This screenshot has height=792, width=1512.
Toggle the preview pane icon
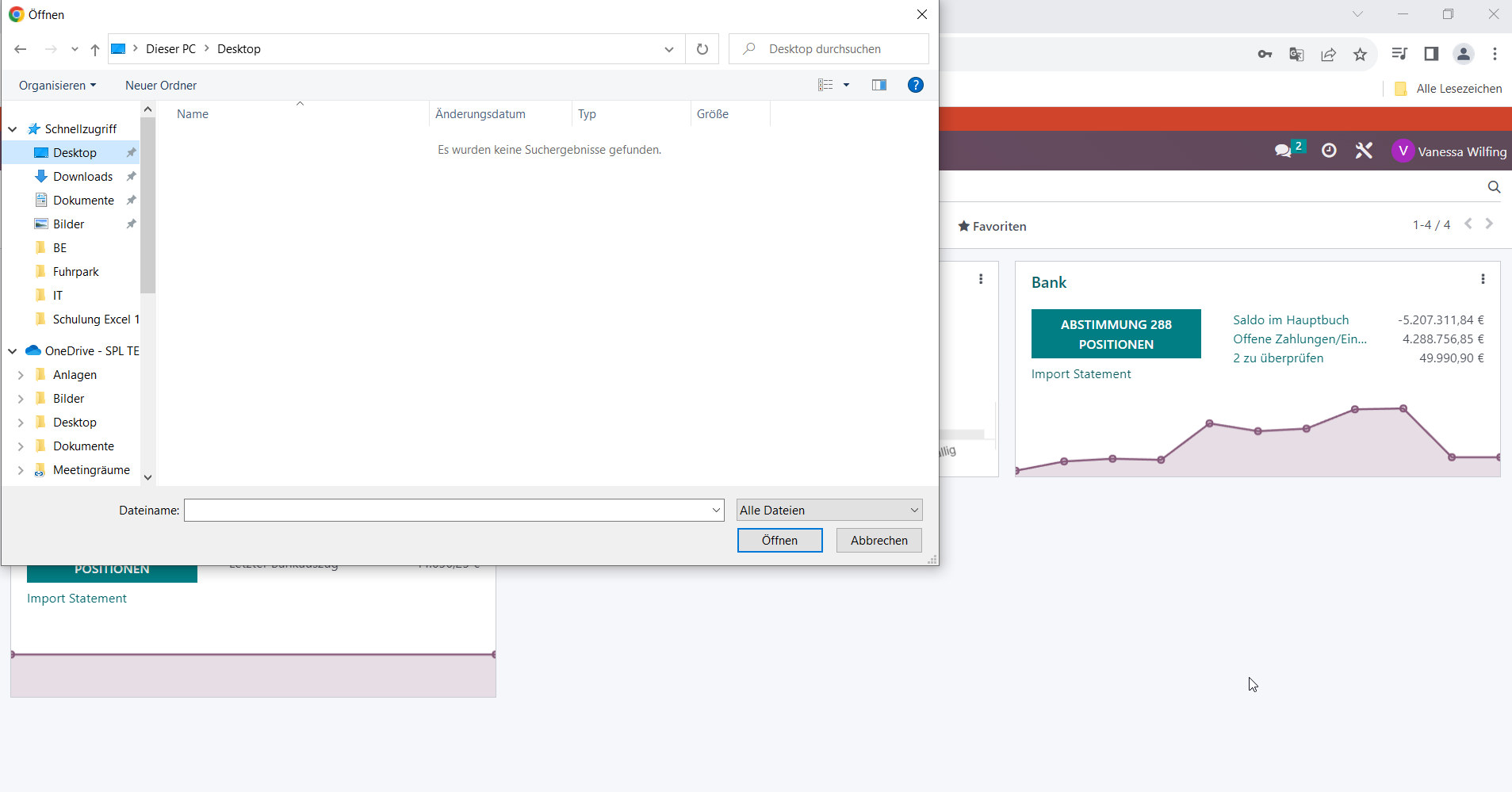click(x=878, y=85)
